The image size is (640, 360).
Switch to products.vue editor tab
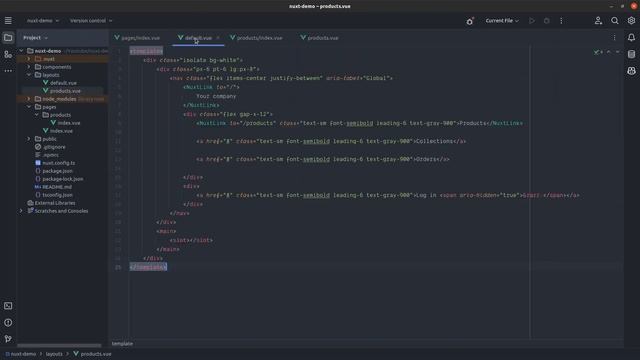pyautogui.click(x=320, y=38)
